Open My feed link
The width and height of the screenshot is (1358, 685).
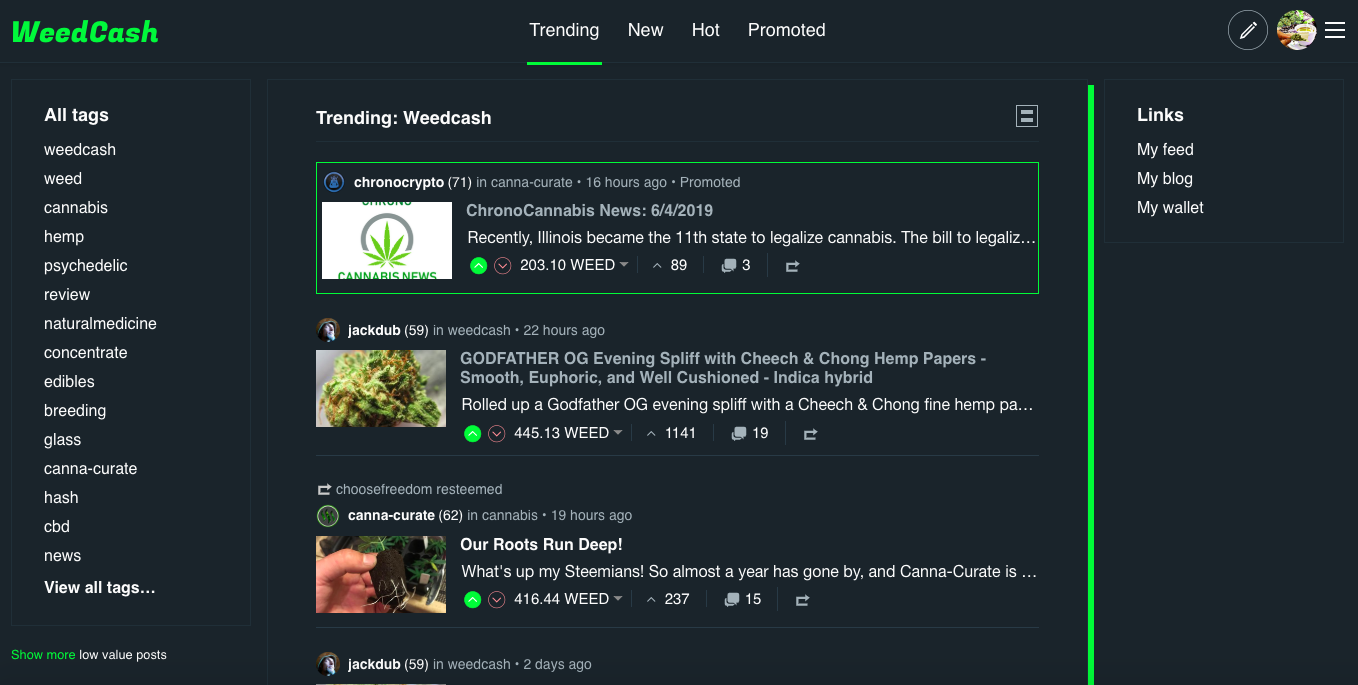[1165, 150]
